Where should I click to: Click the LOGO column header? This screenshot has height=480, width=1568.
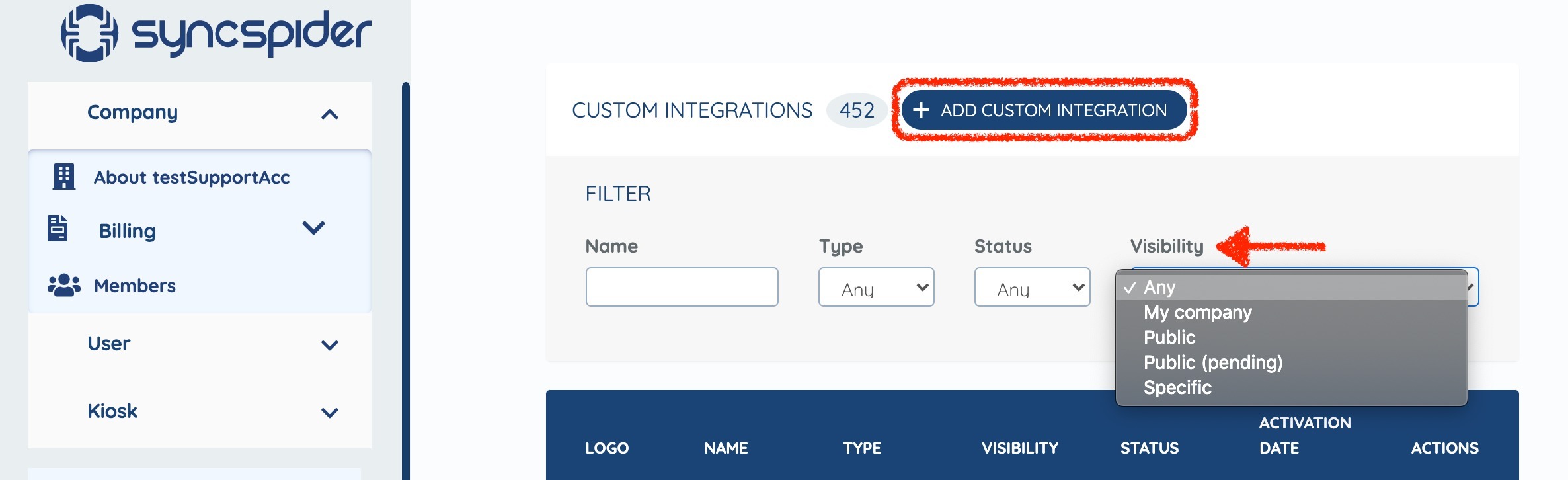607,448
